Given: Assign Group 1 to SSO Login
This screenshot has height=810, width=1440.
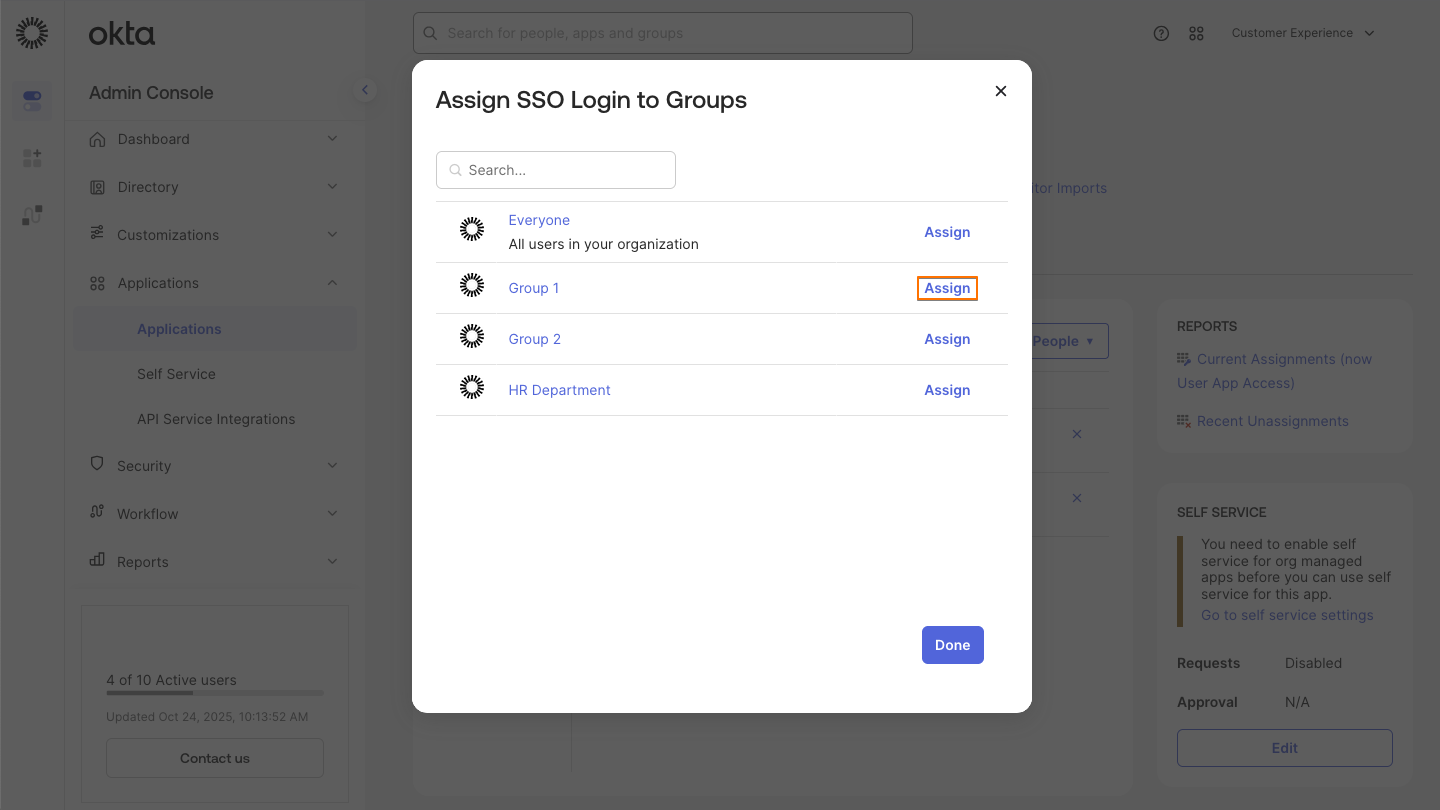Looking at the screenshot, I should click(947, 288).
